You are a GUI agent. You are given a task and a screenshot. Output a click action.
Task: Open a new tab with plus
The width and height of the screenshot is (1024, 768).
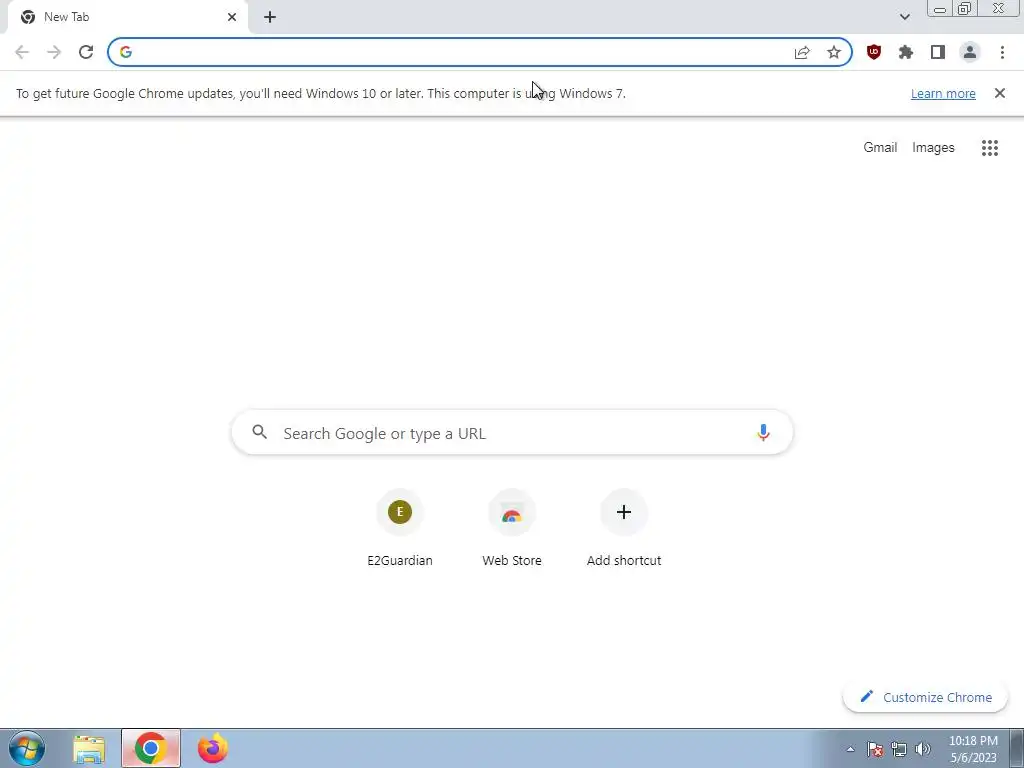pos(270,17)
